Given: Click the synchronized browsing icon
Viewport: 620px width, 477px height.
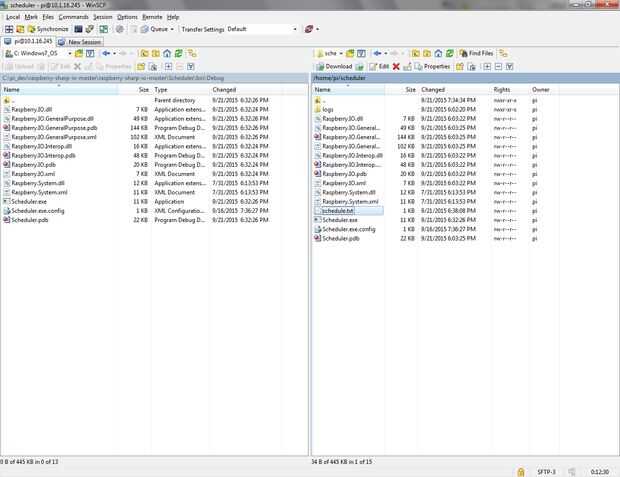Looking at the screenshot, I should point(104,29).
